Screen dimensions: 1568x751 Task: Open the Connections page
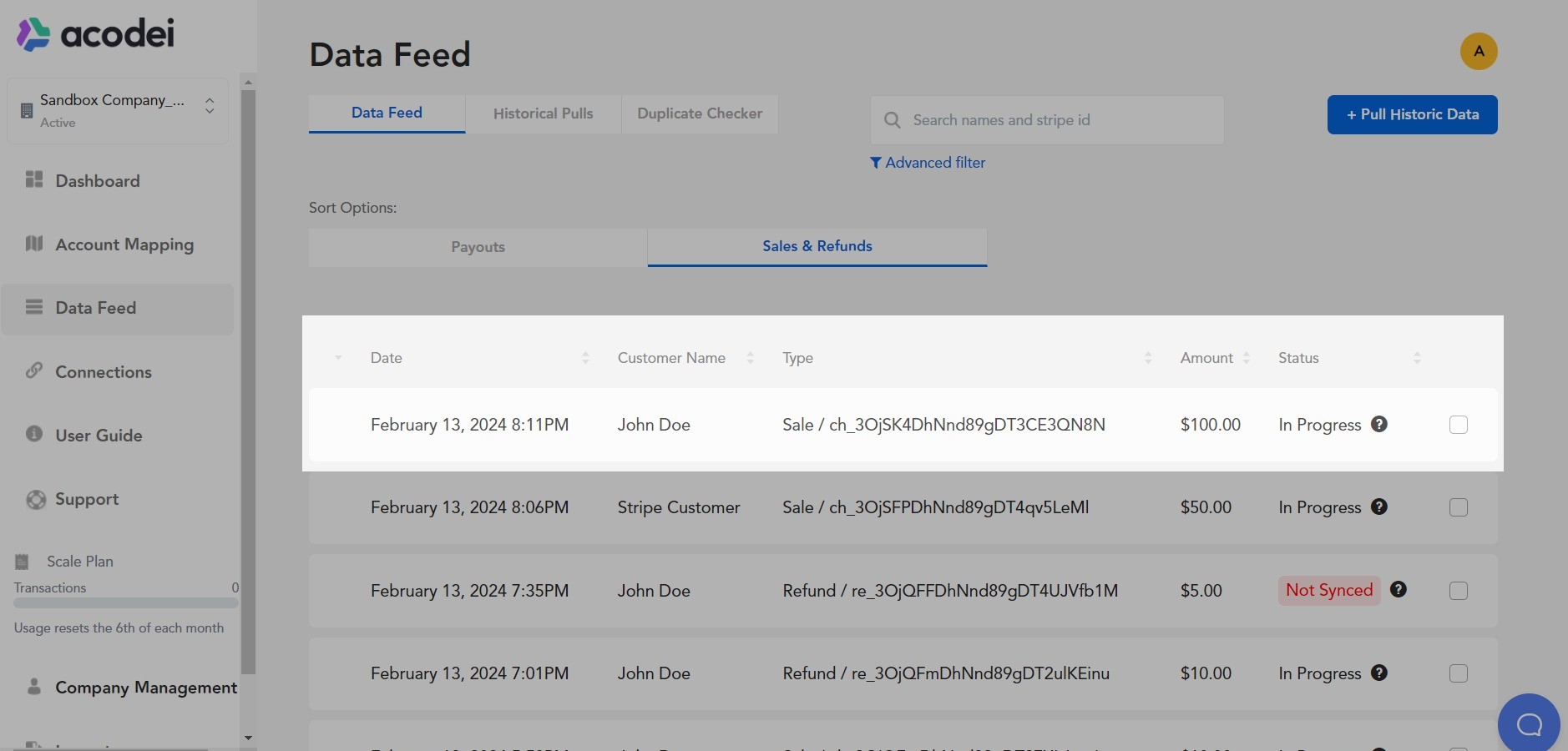point(104,372)
